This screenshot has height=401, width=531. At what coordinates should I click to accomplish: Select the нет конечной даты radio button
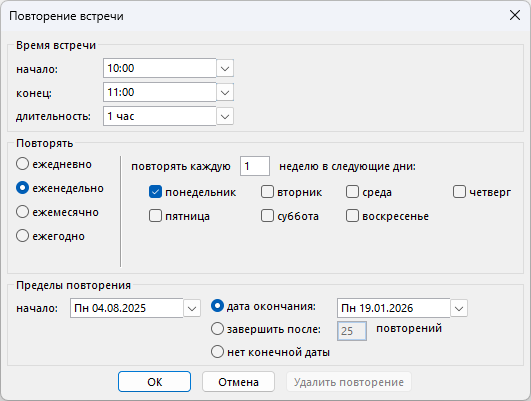click(217, 352)
